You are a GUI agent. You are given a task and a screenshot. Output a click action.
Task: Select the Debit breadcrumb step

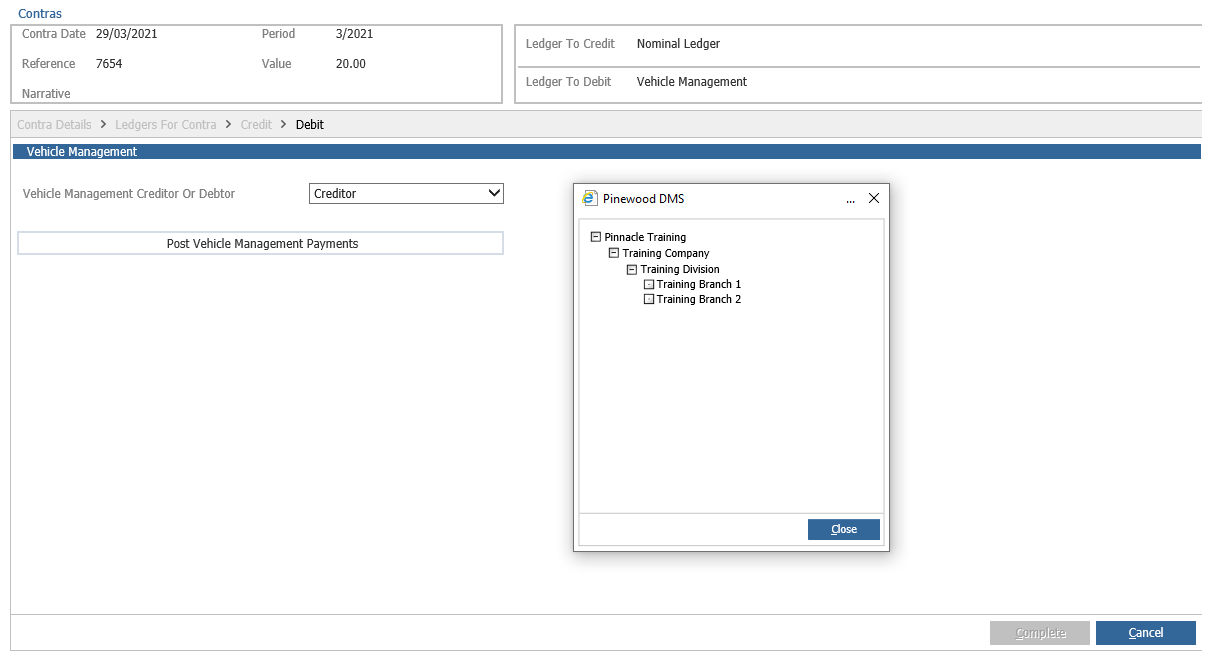[x=310, y=125]
